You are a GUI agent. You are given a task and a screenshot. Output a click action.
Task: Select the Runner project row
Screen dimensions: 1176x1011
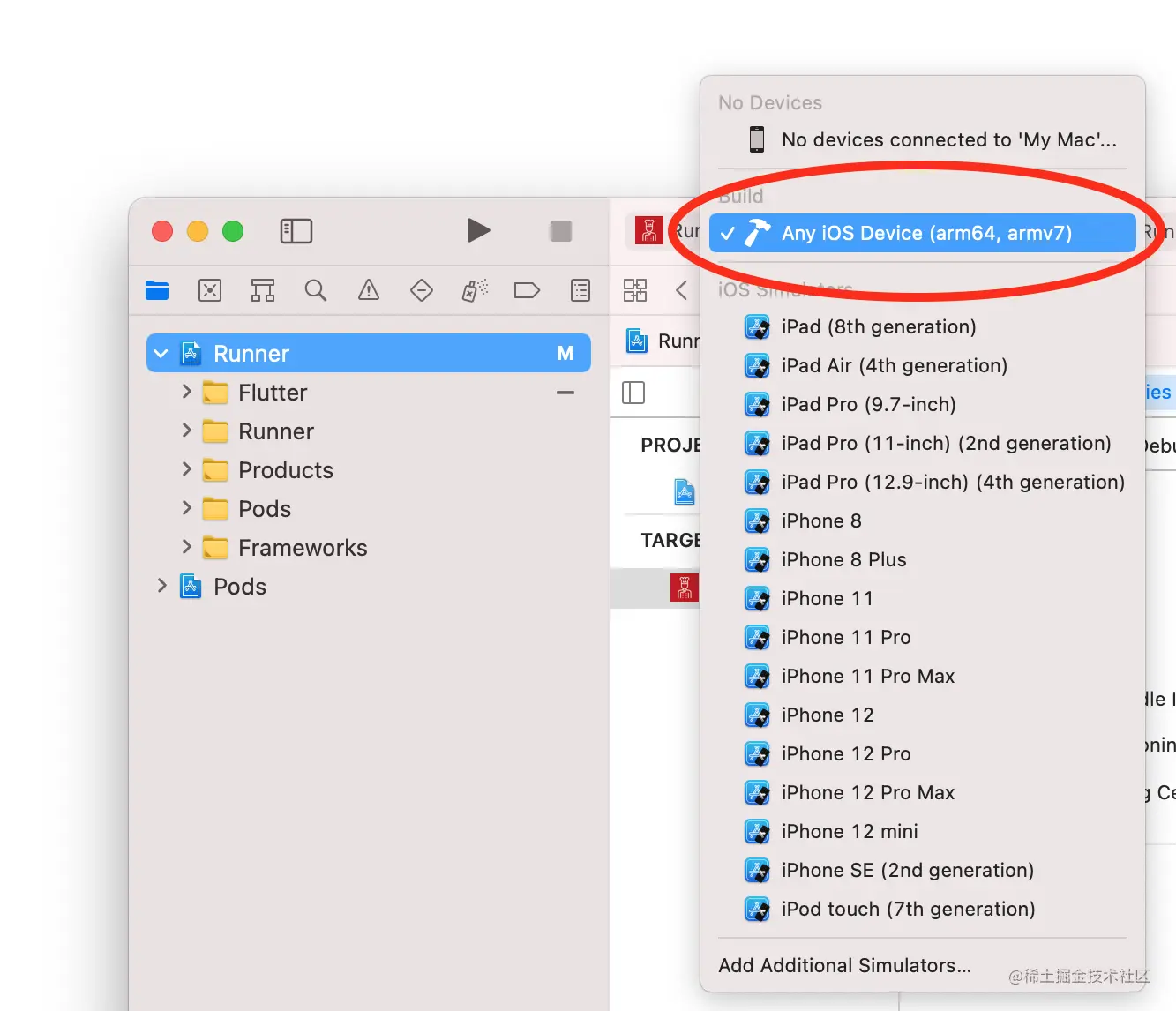tap(369, 353)
